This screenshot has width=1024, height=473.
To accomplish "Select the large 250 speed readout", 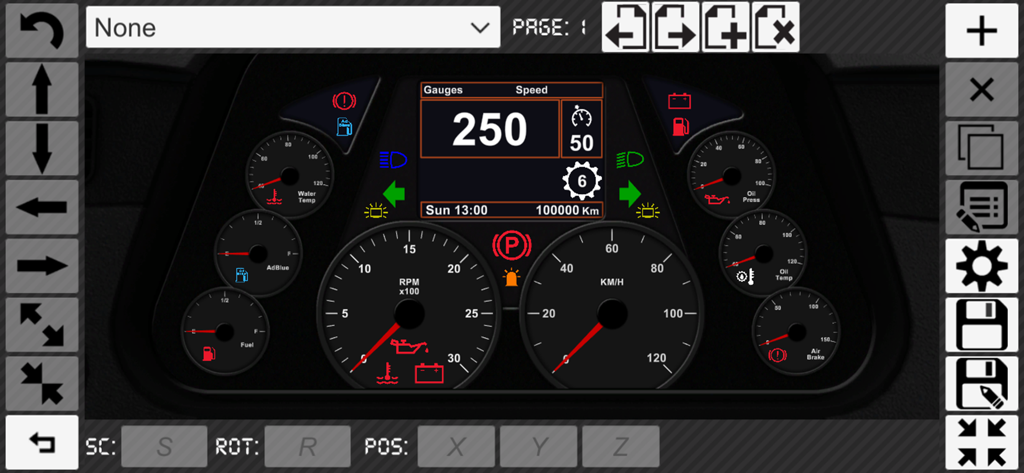I will [x=490, y=129].
